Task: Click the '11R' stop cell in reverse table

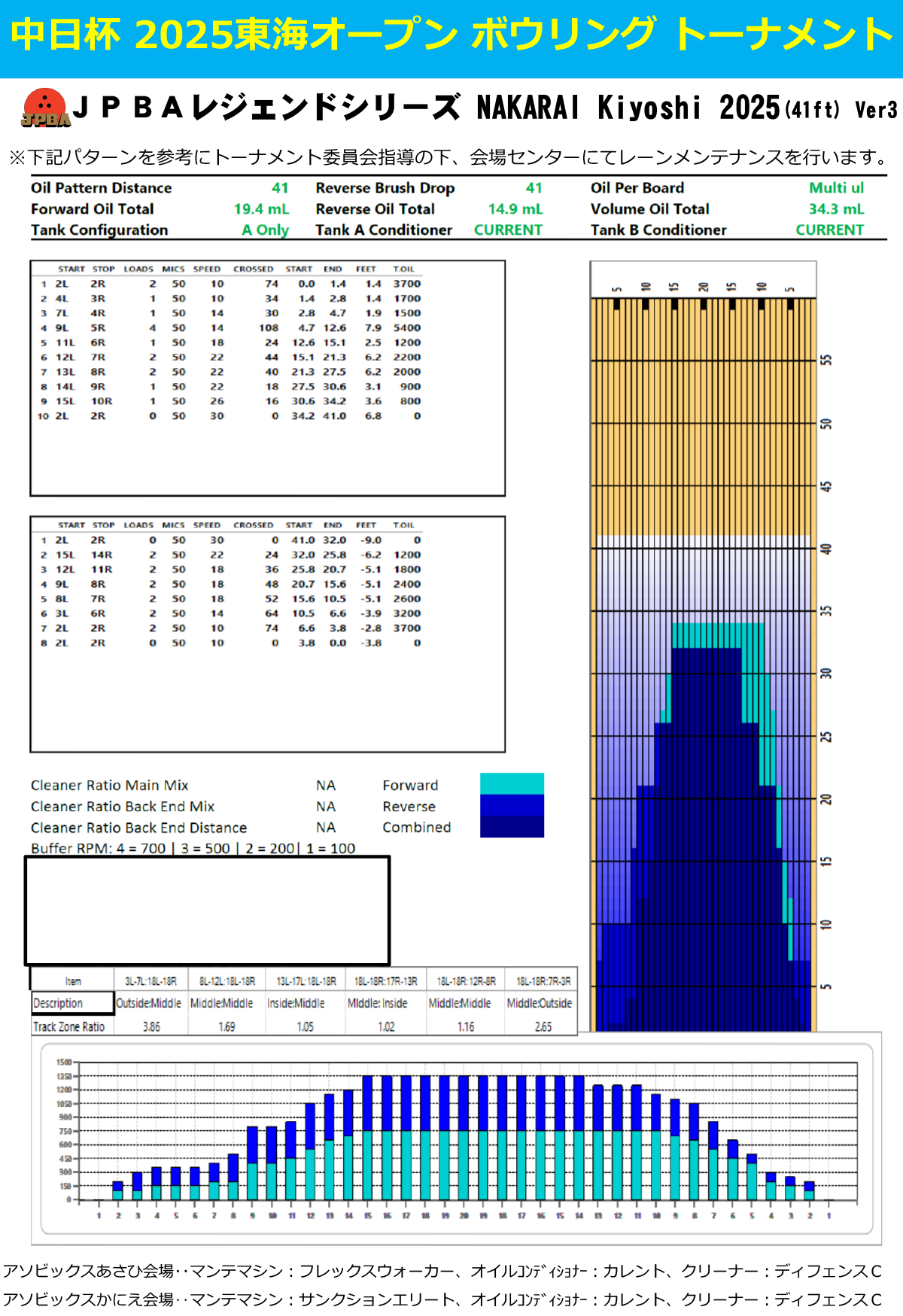Action: tap(102, 570)
